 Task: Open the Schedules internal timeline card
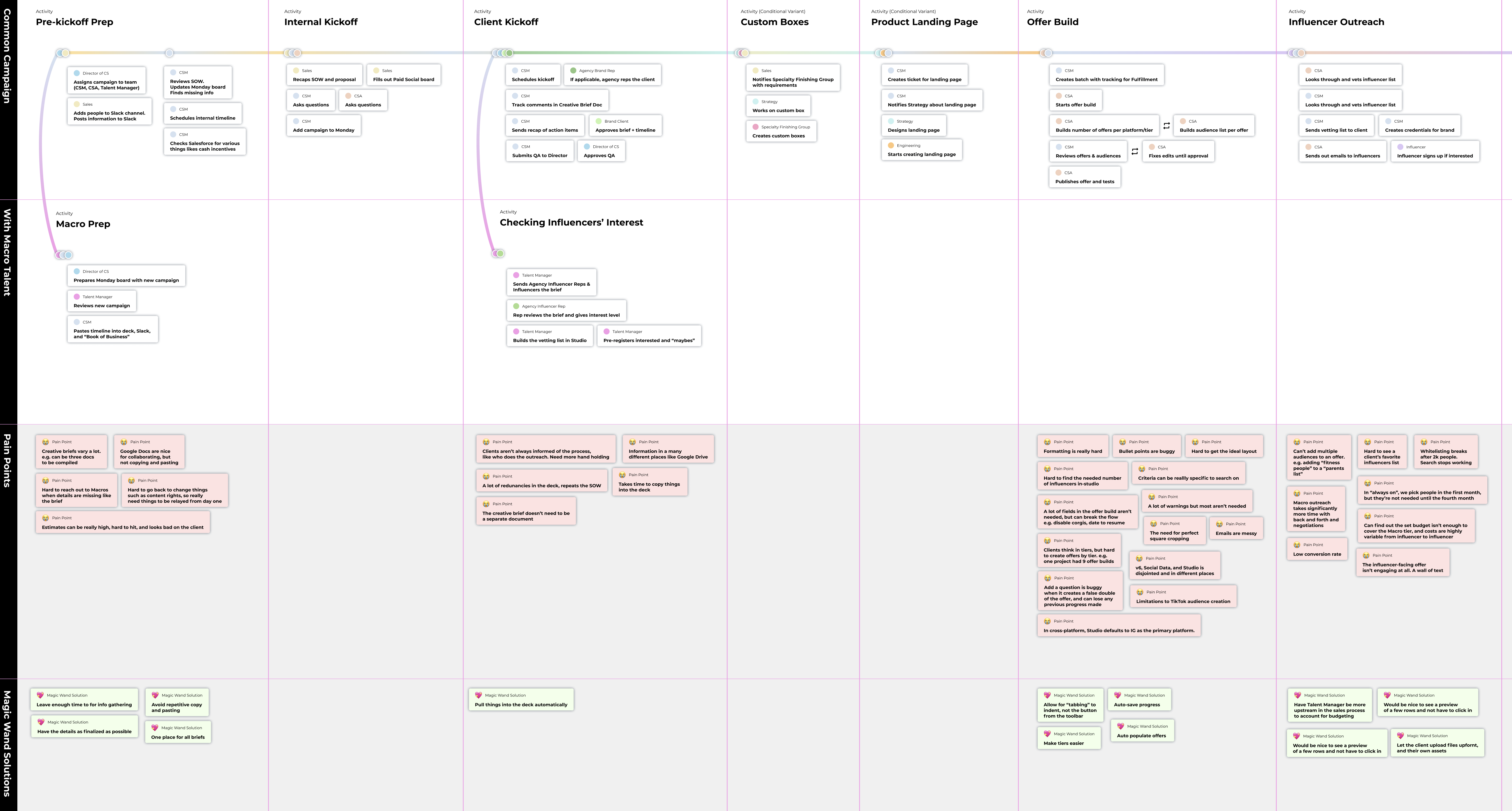tap(202, 113)
